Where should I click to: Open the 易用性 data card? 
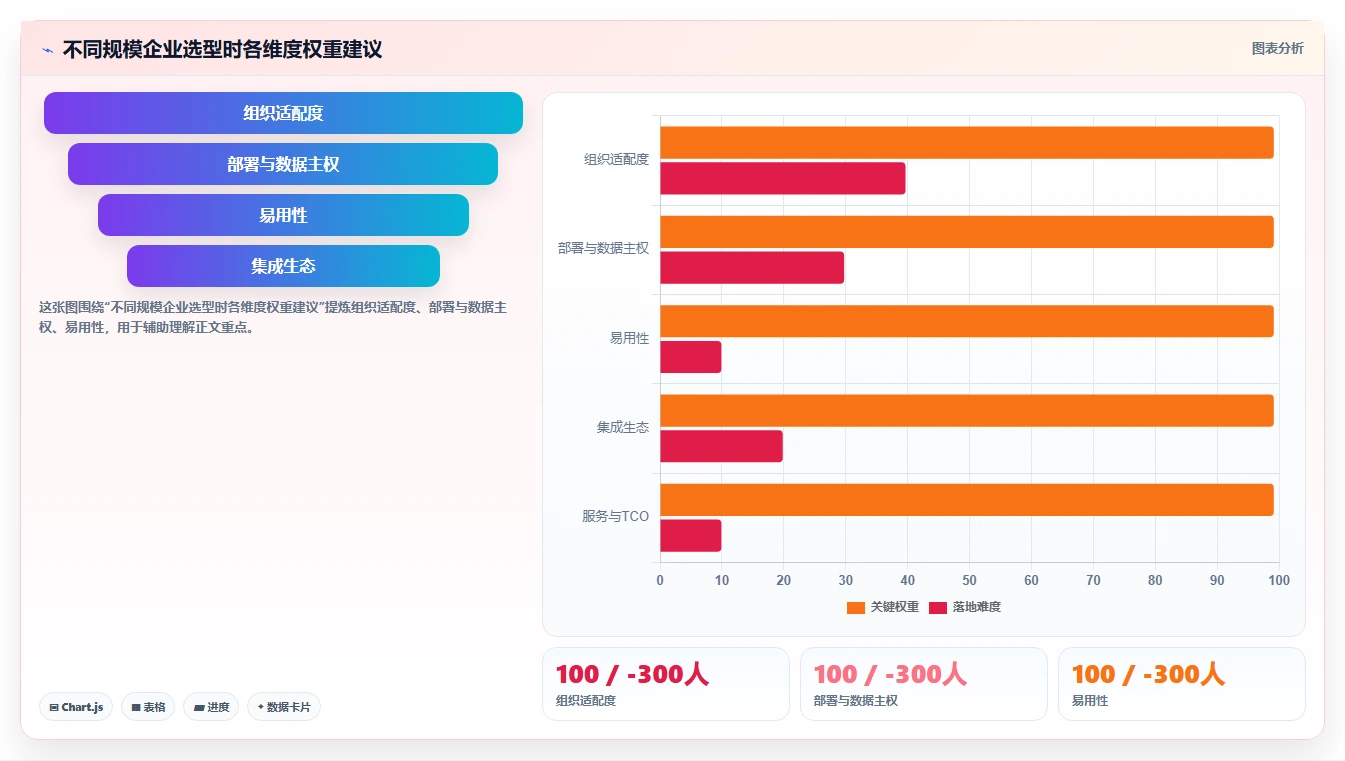[x=1182, y=684]
